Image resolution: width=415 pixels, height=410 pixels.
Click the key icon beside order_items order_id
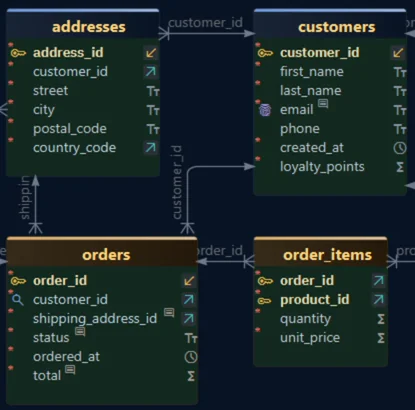pyautogui.click(x=265, y=281)
